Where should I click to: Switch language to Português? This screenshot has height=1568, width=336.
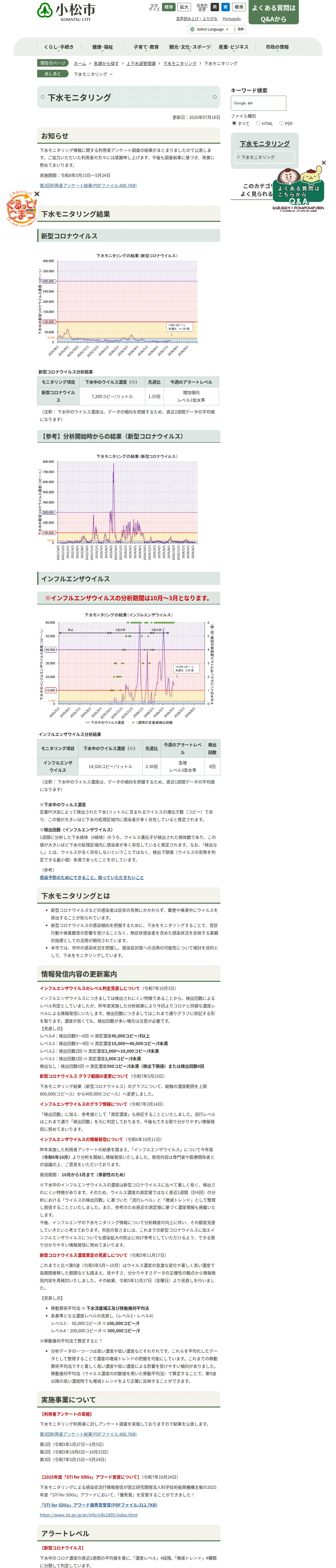point(232,19)
